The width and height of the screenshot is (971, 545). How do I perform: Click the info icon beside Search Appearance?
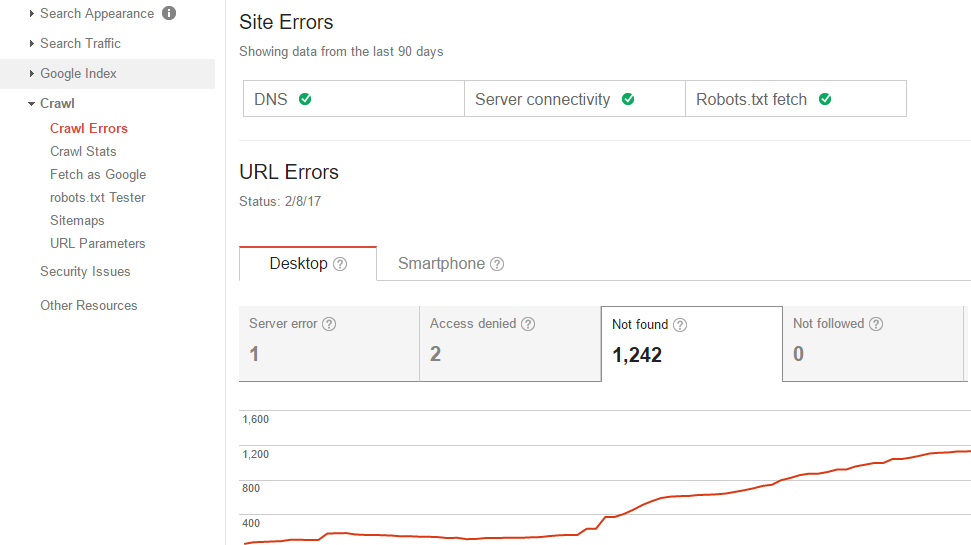[169, 13]
